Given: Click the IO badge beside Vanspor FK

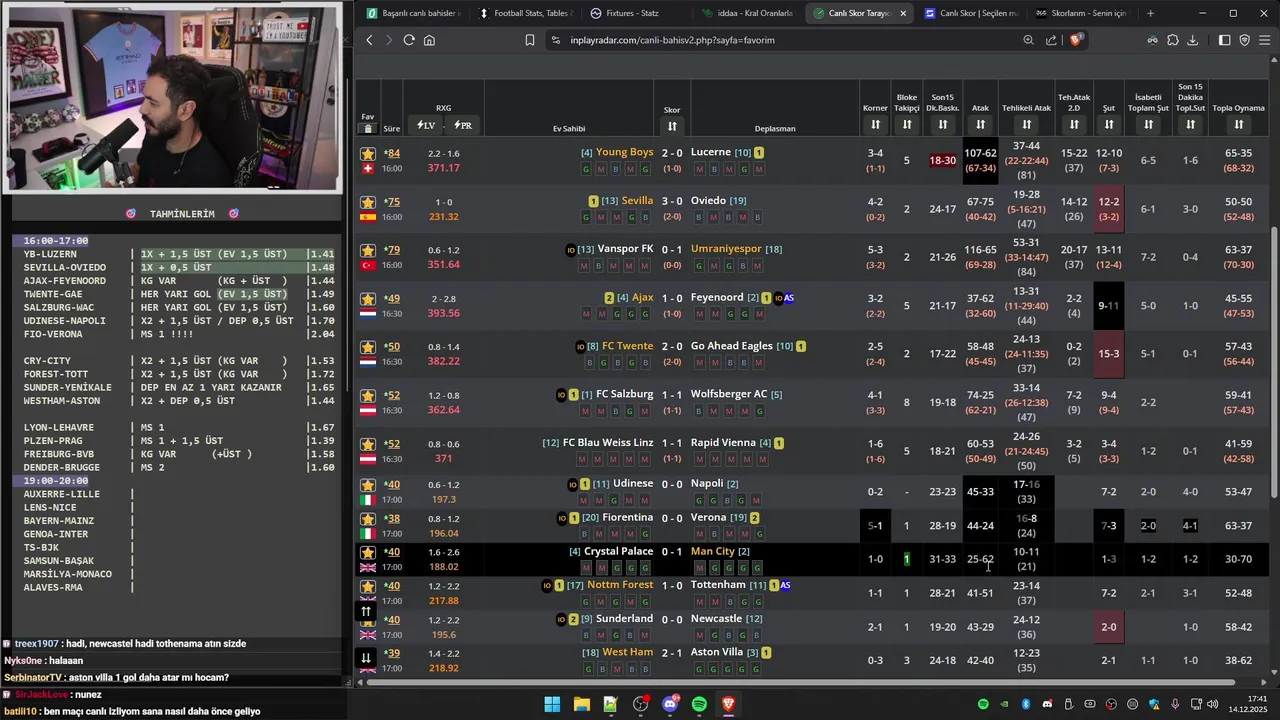Looking at the screenshot, I should pyautogui.click(x=570, y=250).
